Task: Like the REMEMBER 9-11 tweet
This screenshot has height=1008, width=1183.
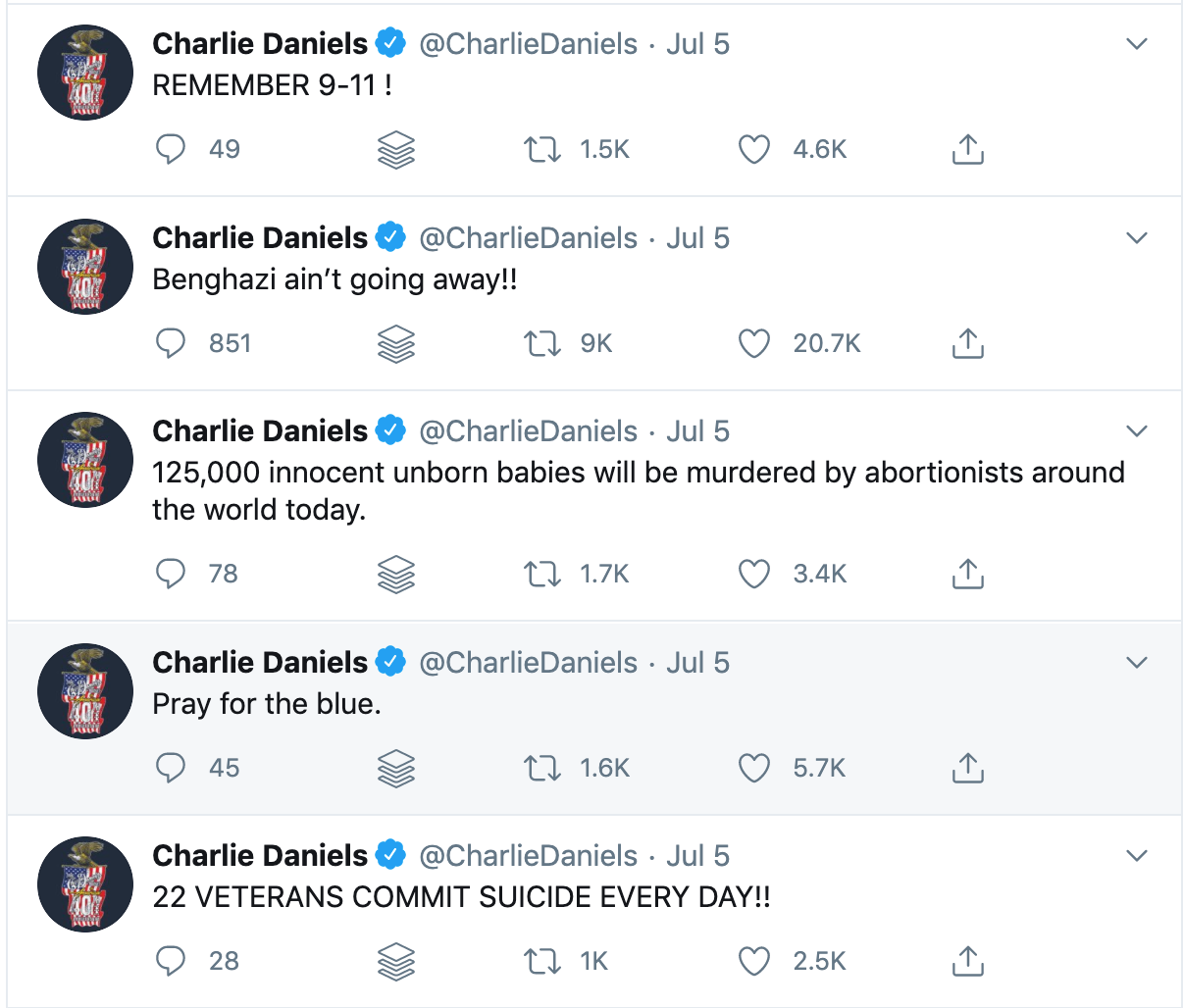Action: pyautogui.click(x=753, y=149)
